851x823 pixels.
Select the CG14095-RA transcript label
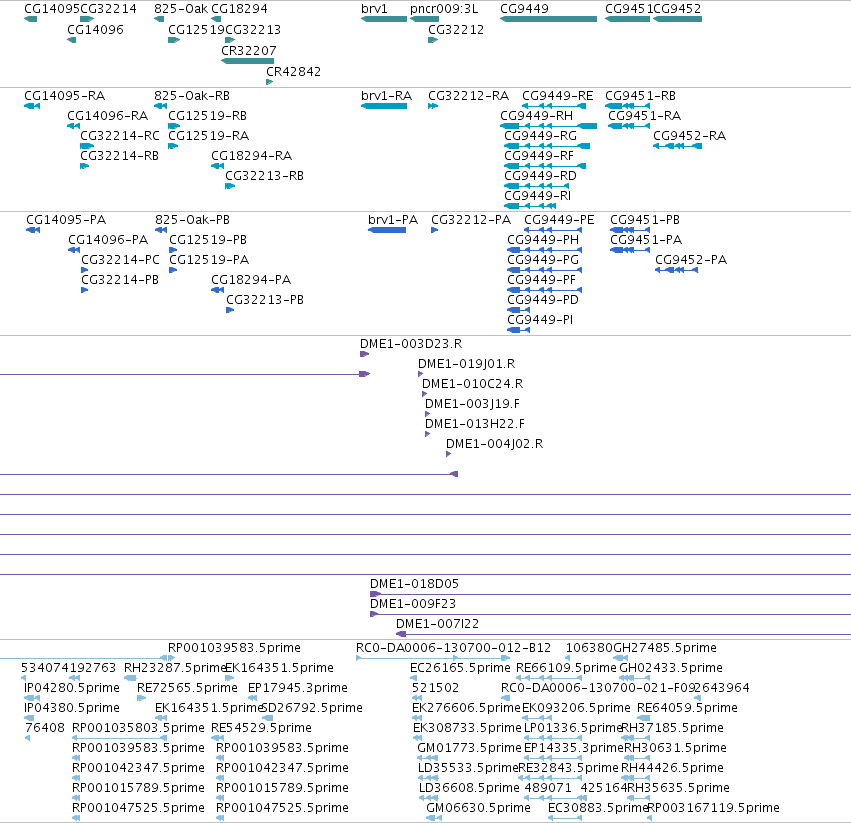point(65,96)
